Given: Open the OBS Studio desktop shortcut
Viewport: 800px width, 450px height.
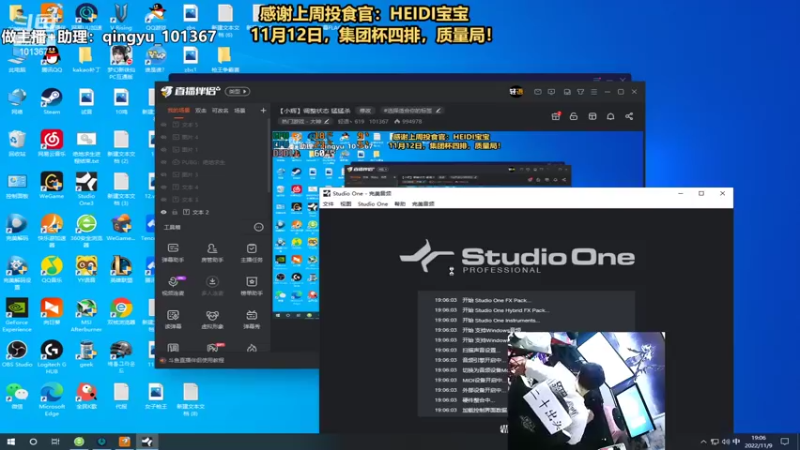Looking at the screenshot, I should 17,354.
